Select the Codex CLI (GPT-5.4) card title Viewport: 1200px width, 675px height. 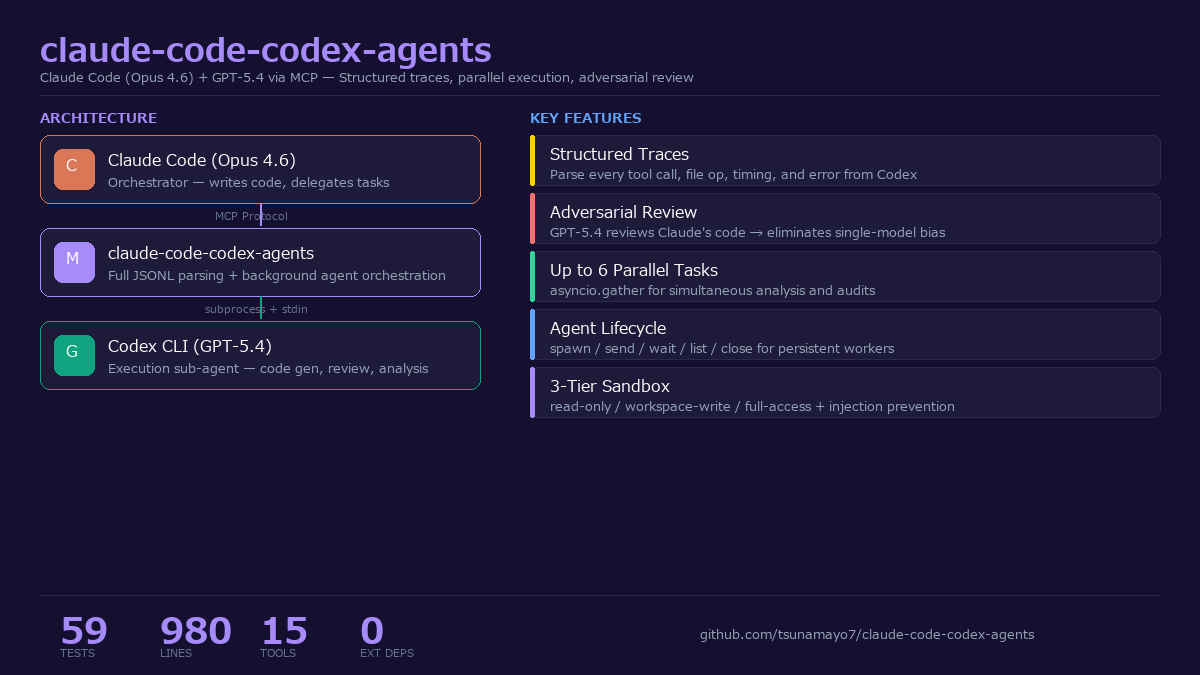click(190, 346)
